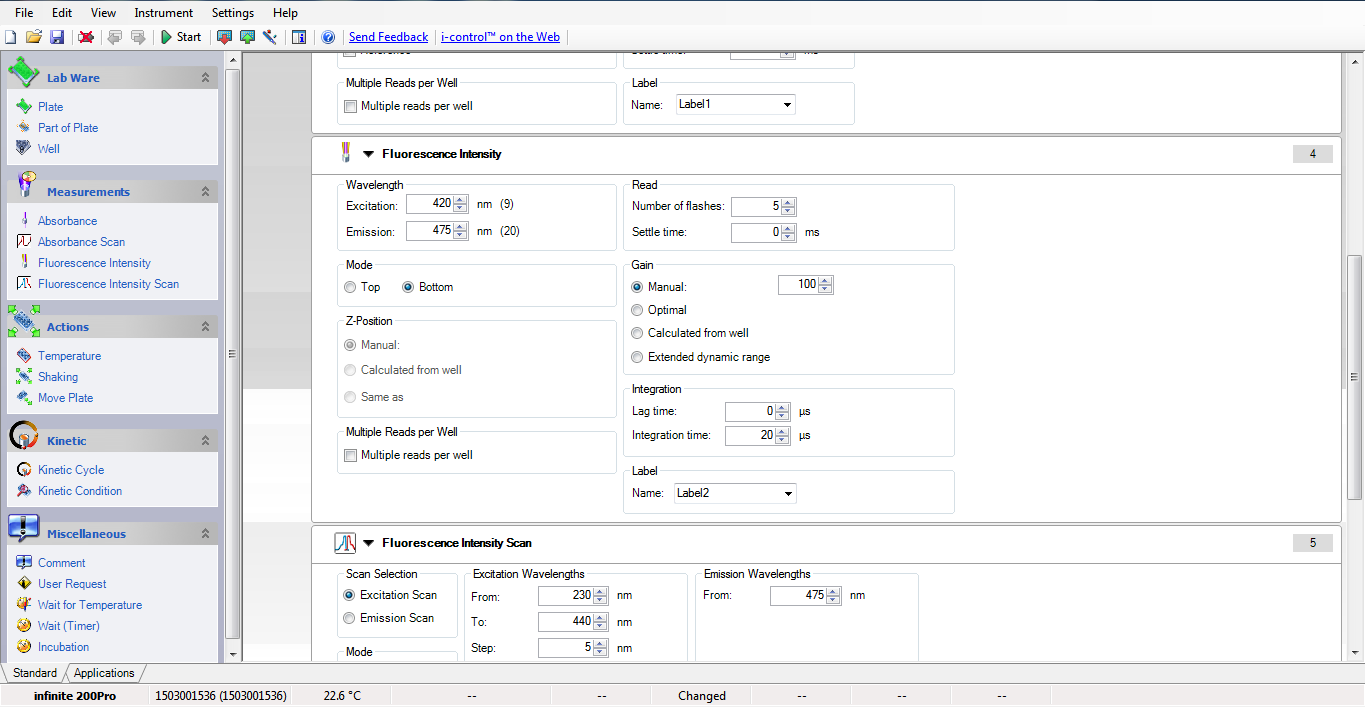Open the Label2 name dropdown
Image resolution: width=1365 pixels, height=707 pixels.
click(x=788, y=493)
